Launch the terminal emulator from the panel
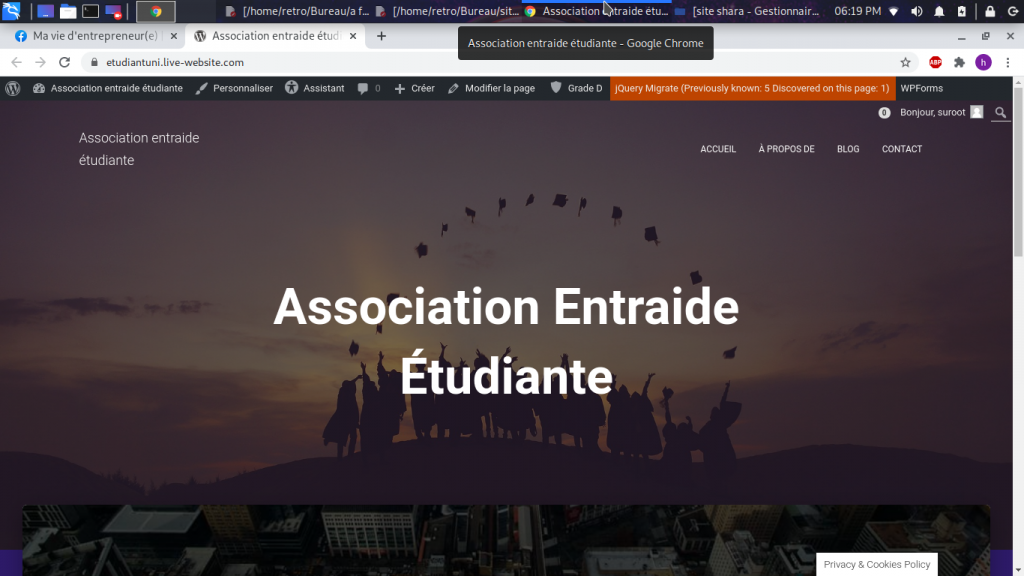1024x576 pixels. (90, 11)
